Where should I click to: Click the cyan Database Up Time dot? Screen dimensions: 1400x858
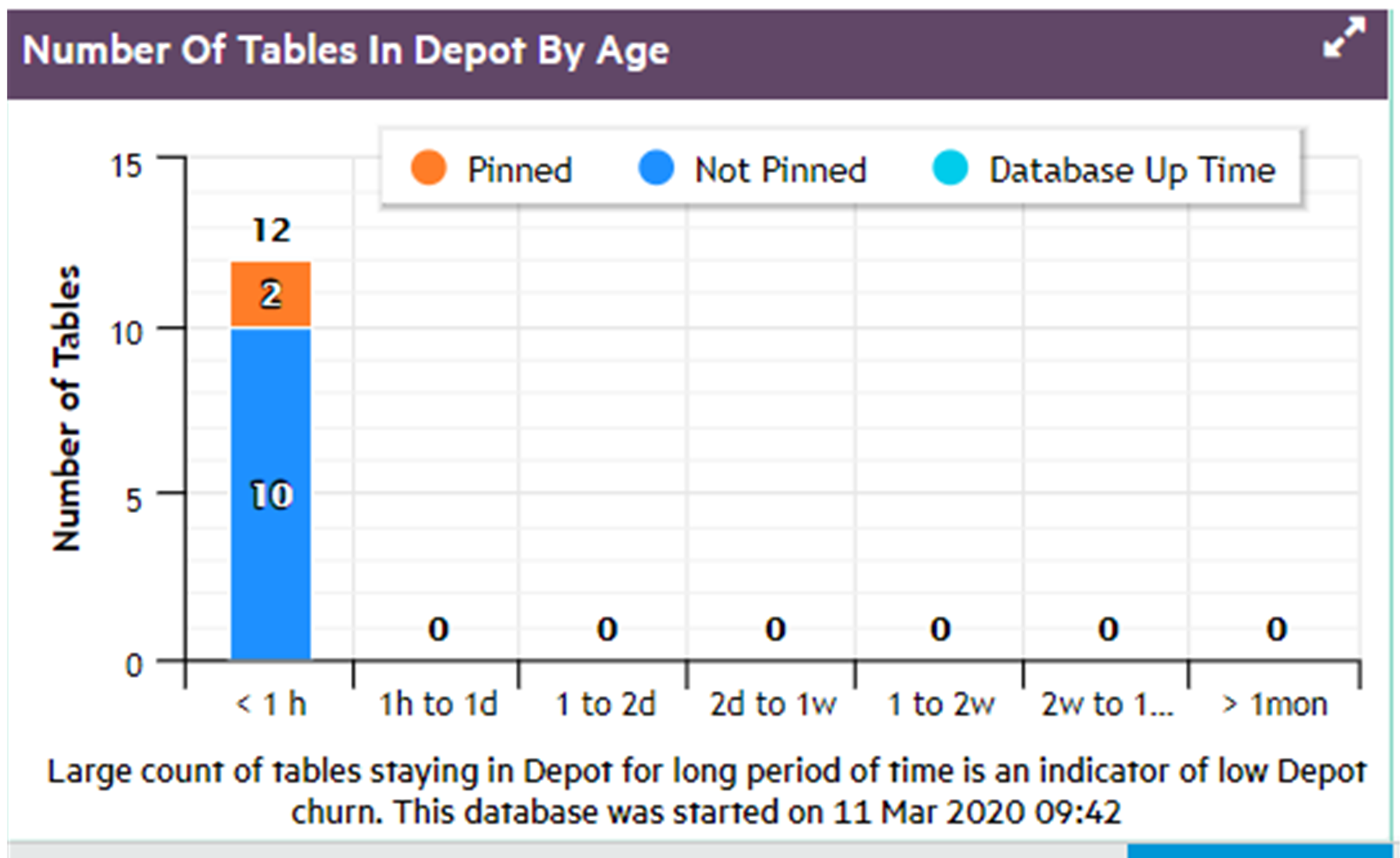(950, 168)
